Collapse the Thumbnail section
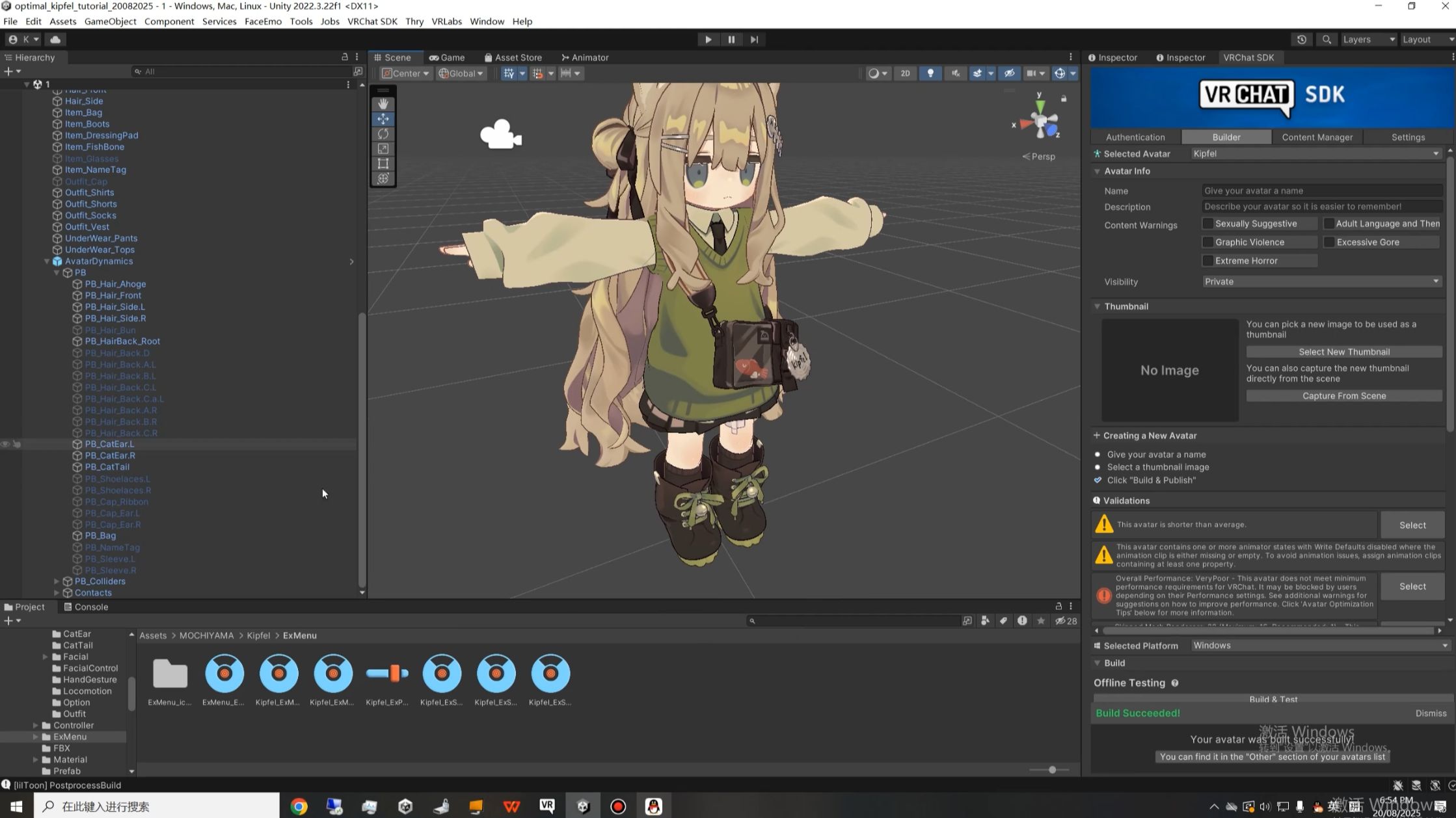1456x818 pixels. pos(1097,307)
